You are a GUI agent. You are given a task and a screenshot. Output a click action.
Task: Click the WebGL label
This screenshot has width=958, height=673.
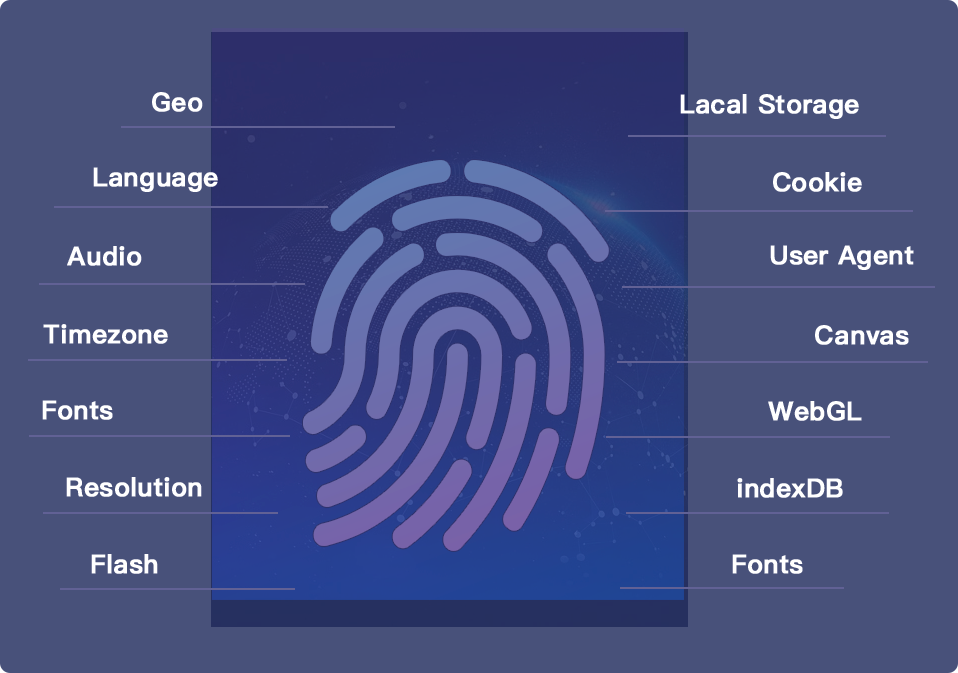click(815, 411)
